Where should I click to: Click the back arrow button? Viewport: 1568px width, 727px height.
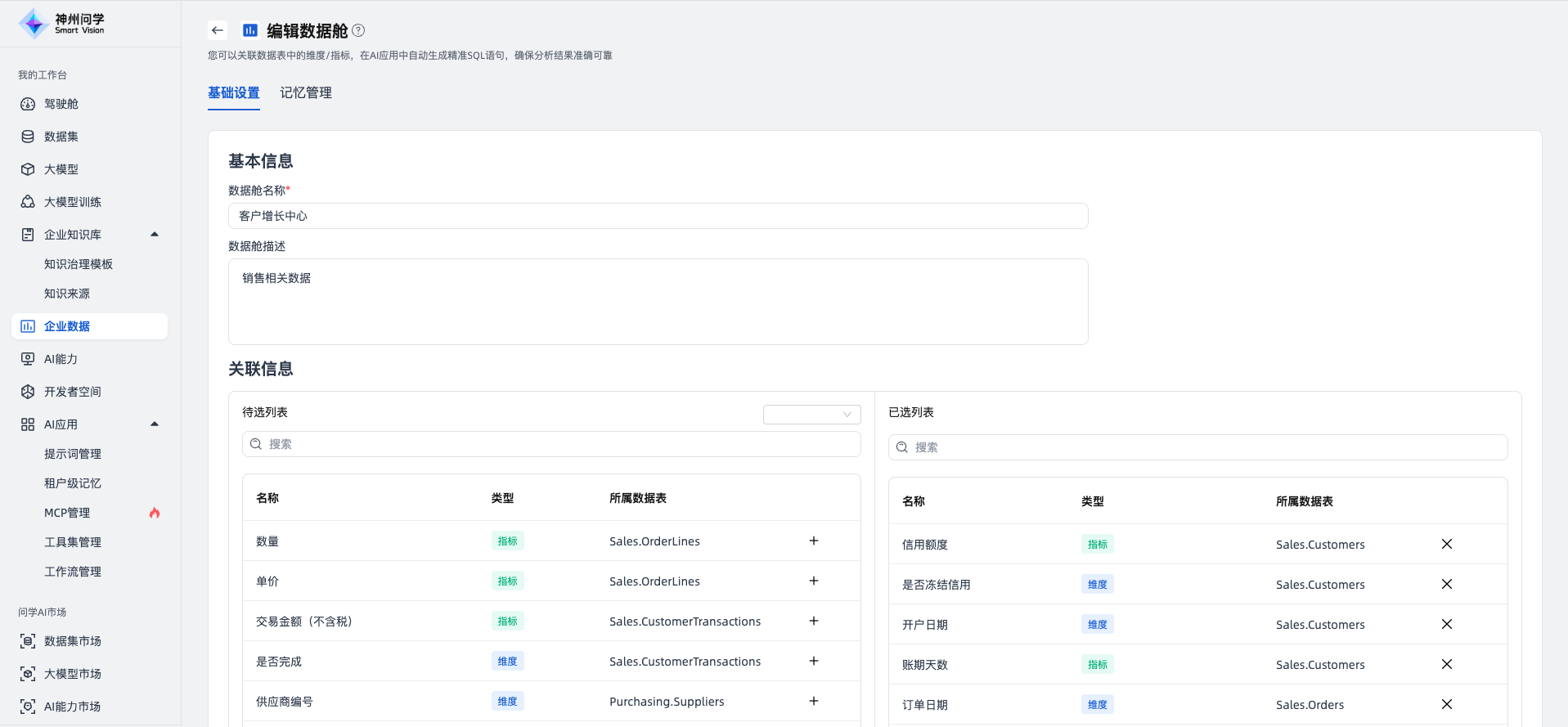tap(218, 30)
